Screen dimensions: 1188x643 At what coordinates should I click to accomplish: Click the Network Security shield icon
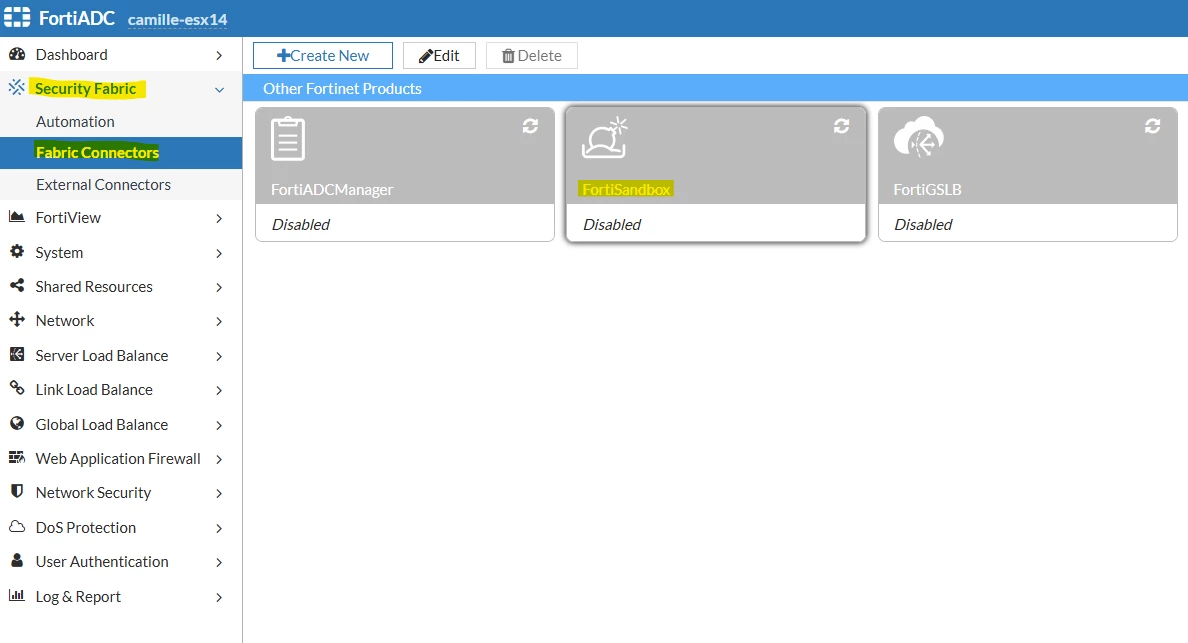[x=17, y=492]
